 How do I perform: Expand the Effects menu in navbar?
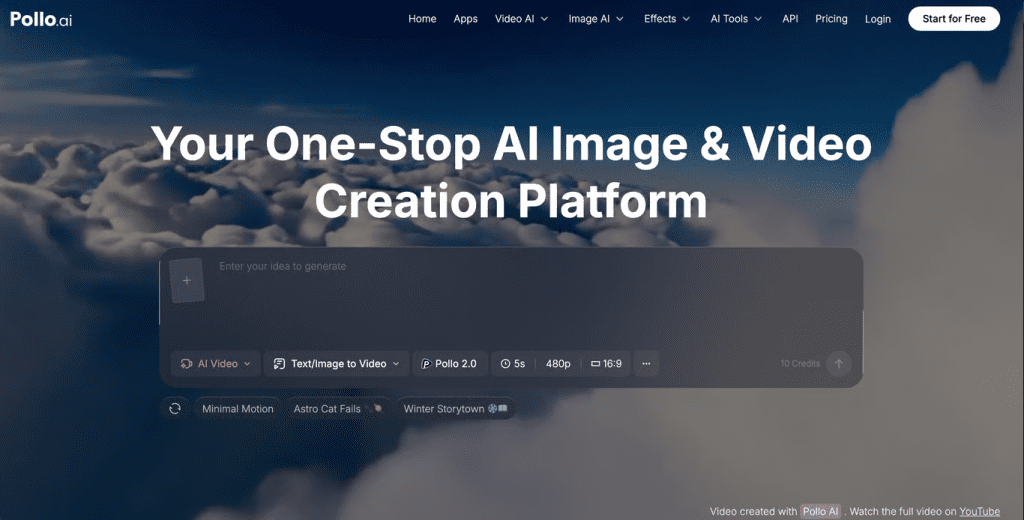pos(667,19)
